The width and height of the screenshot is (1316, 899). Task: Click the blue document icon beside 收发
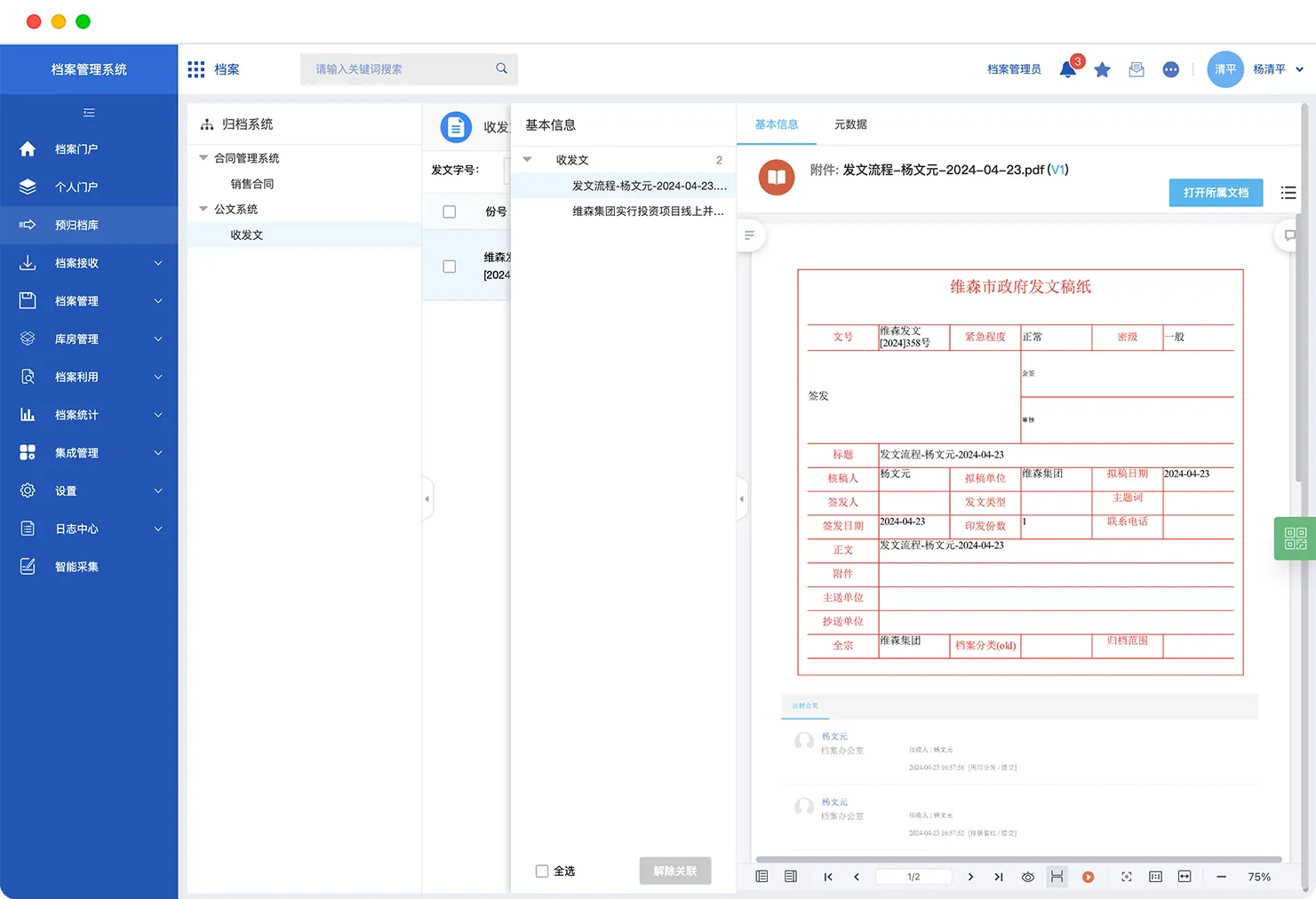pyautogui.click(x=456, y=128)
